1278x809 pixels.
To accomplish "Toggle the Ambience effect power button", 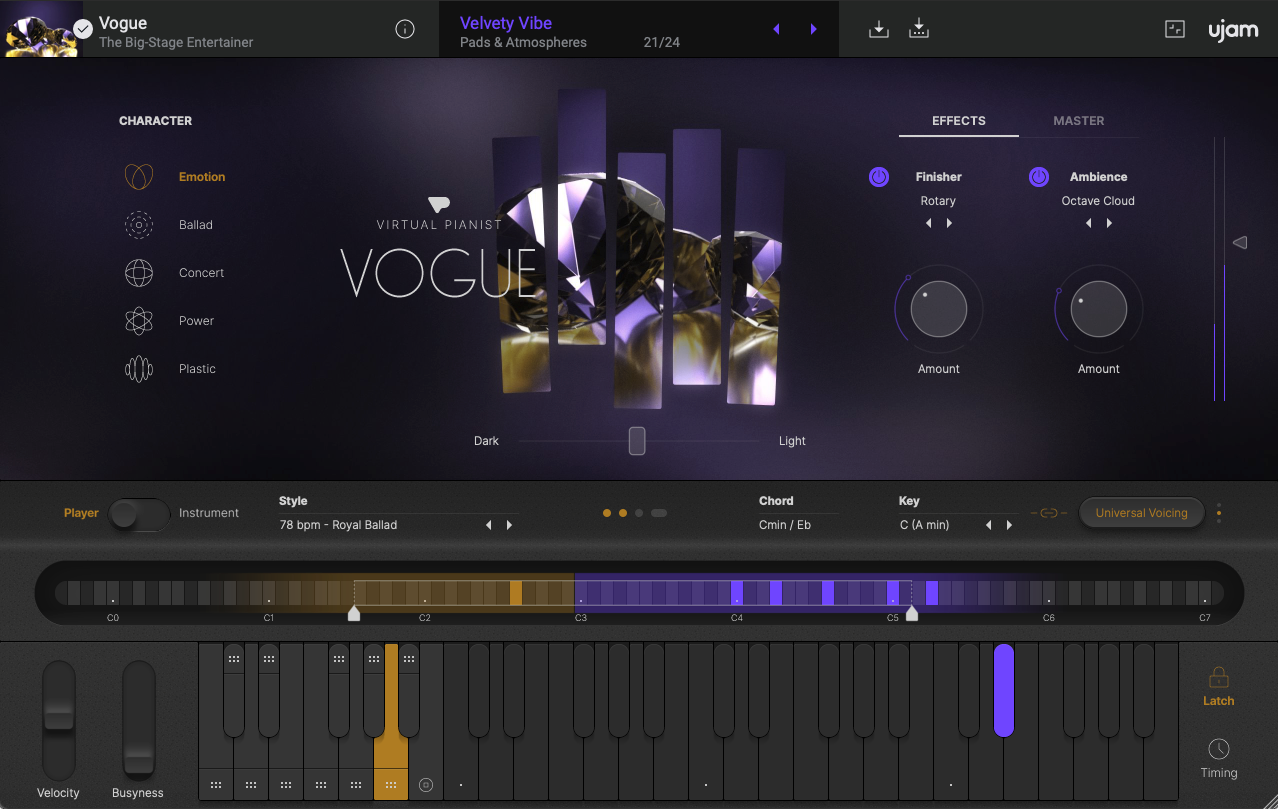I will tap(1039, 177).
